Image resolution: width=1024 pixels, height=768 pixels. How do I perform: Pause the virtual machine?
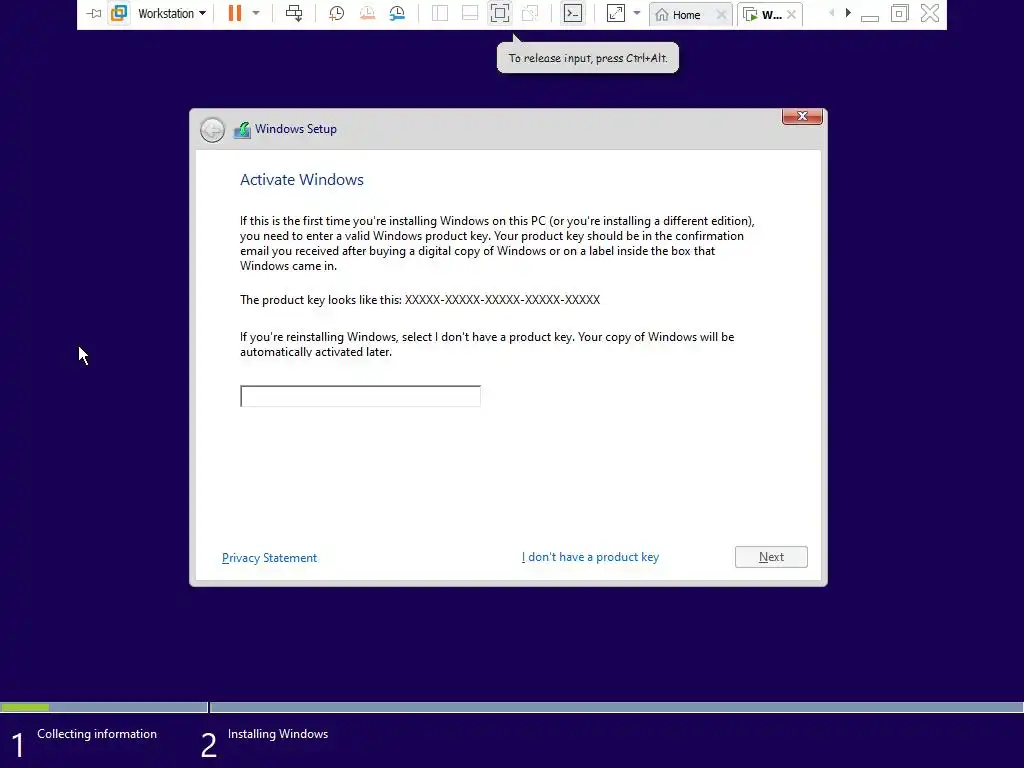pyautogui.click(x=235, y=13)
